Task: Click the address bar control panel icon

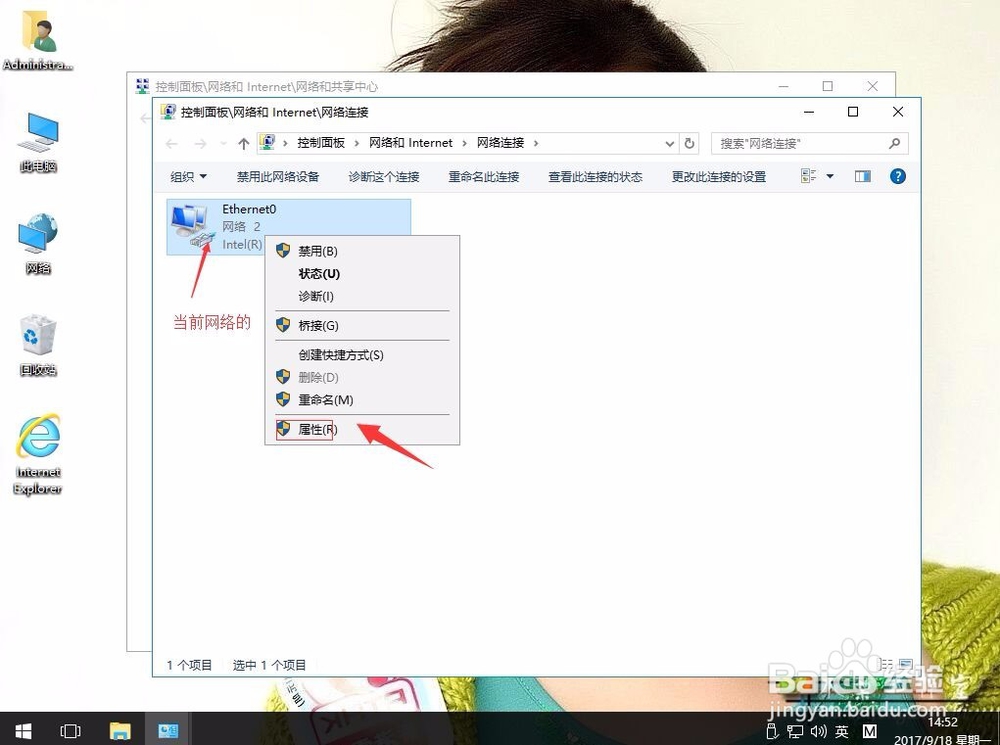Action: tap(268, 142)
